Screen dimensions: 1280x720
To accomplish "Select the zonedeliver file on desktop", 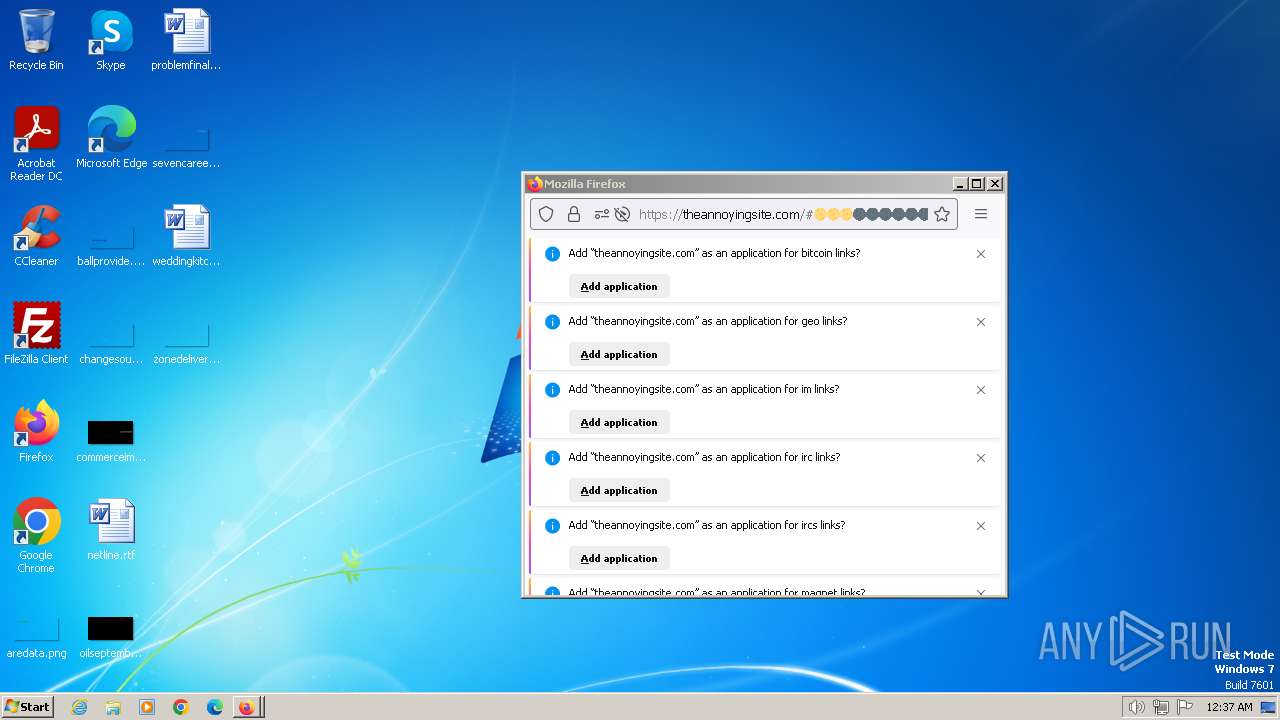I will point(186,342).
